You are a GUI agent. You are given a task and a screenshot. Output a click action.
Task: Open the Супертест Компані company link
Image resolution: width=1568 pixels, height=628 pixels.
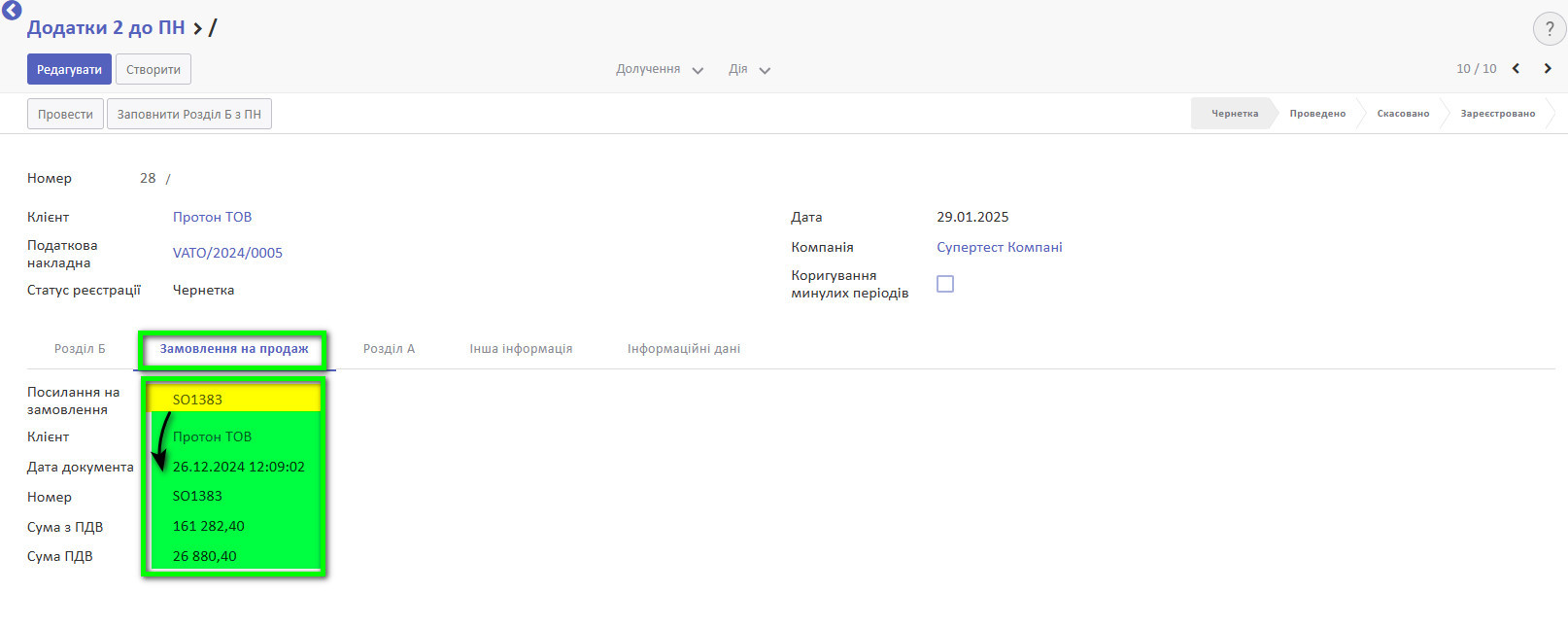(x=1000, y=247)
